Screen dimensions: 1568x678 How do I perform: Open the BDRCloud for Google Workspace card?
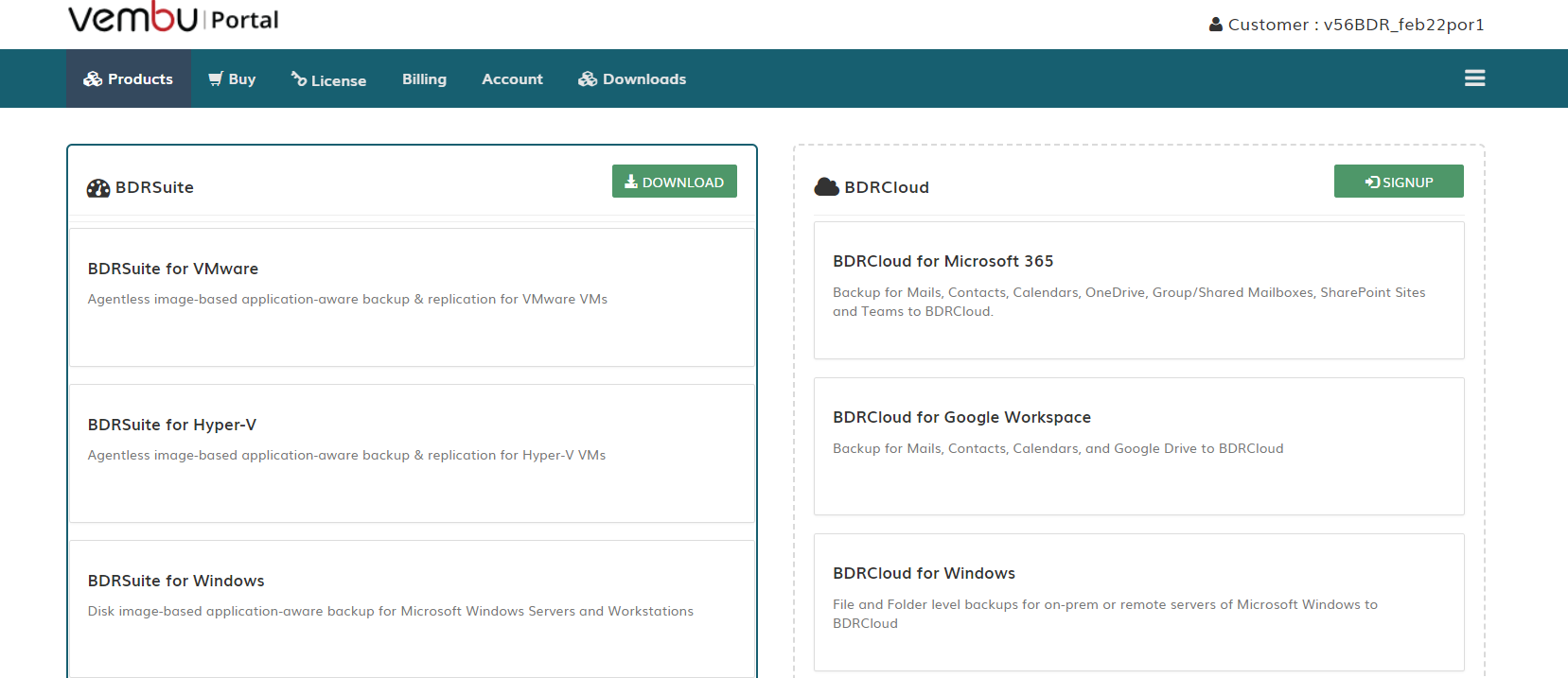point(1139,446)
